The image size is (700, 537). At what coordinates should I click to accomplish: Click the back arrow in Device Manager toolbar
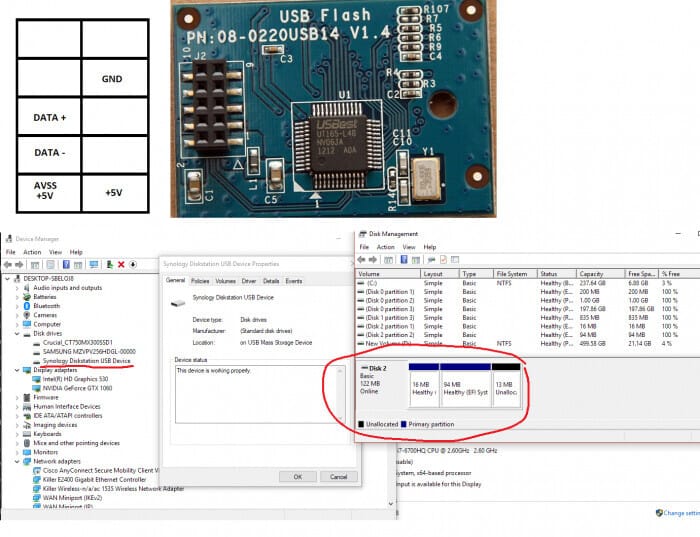9,264
